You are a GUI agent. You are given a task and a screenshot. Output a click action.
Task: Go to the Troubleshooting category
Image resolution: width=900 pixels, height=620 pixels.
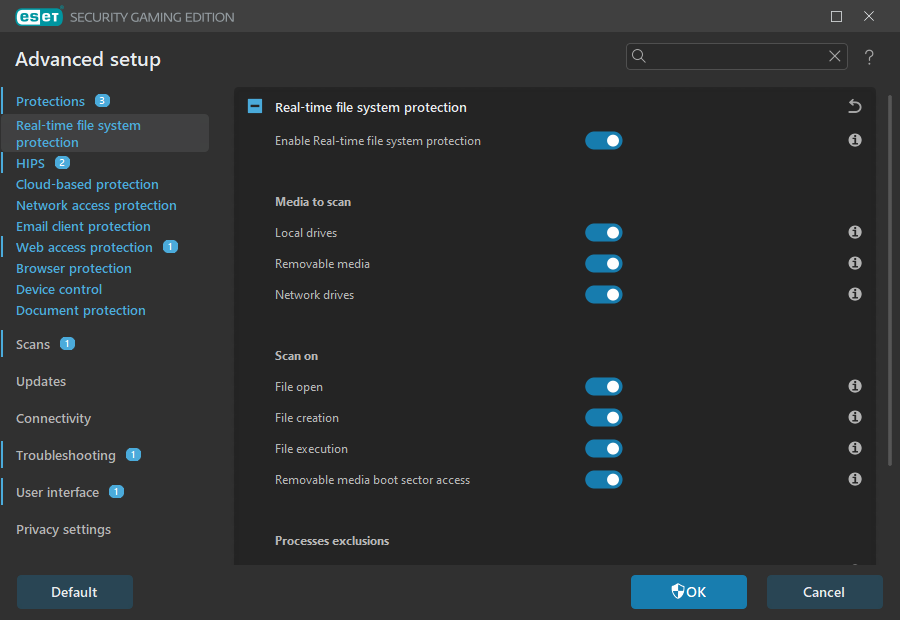click(x=66, y=455)
